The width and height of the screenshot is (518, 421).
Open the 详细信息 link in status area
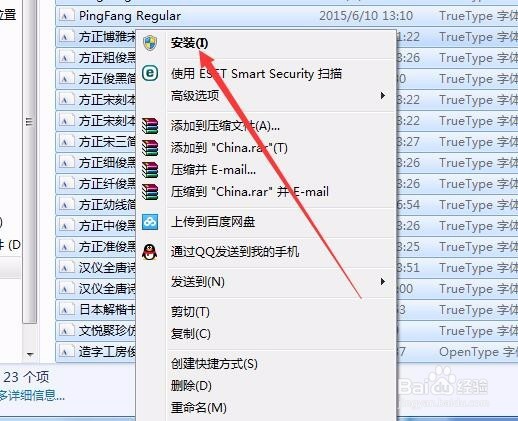(x=32, y=396)
